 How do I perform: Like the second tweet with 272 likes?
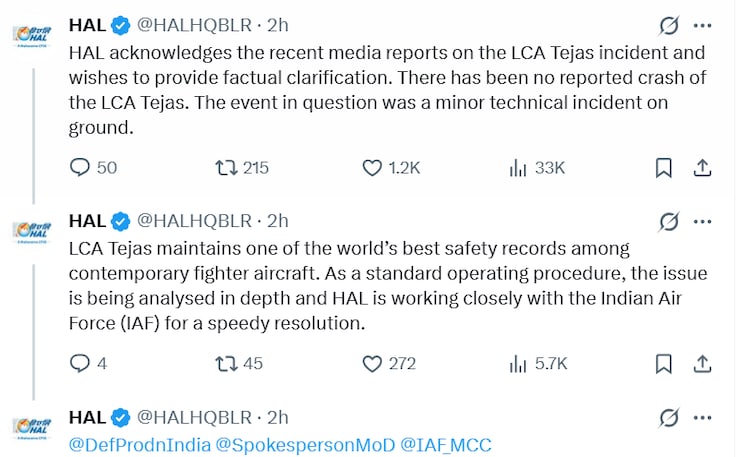click(x=372, y=363)
